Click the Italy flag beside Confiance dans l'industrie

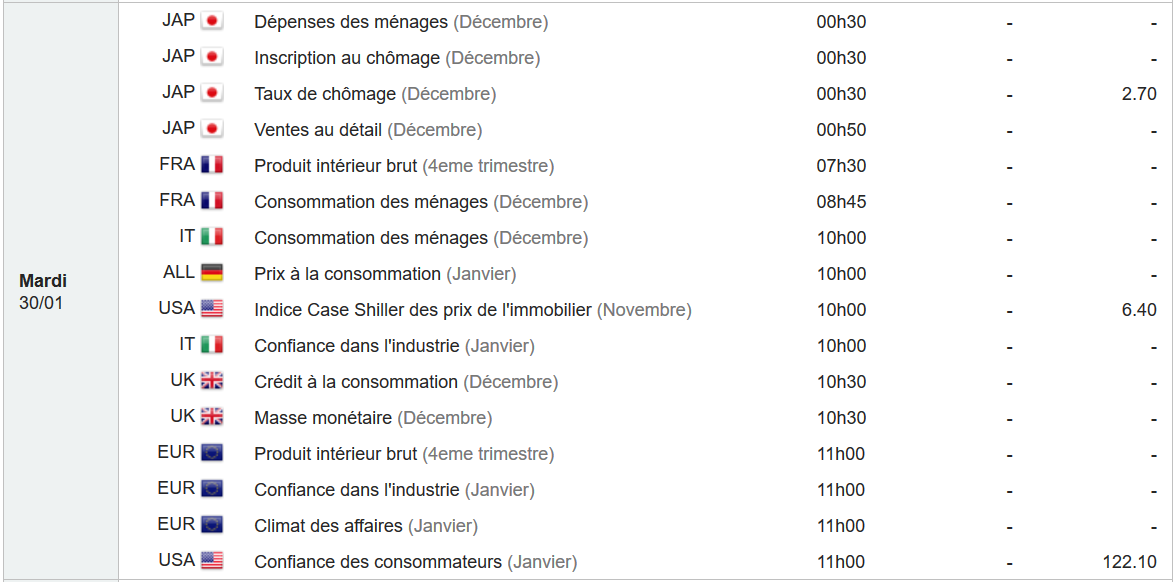tap(212, 345)
